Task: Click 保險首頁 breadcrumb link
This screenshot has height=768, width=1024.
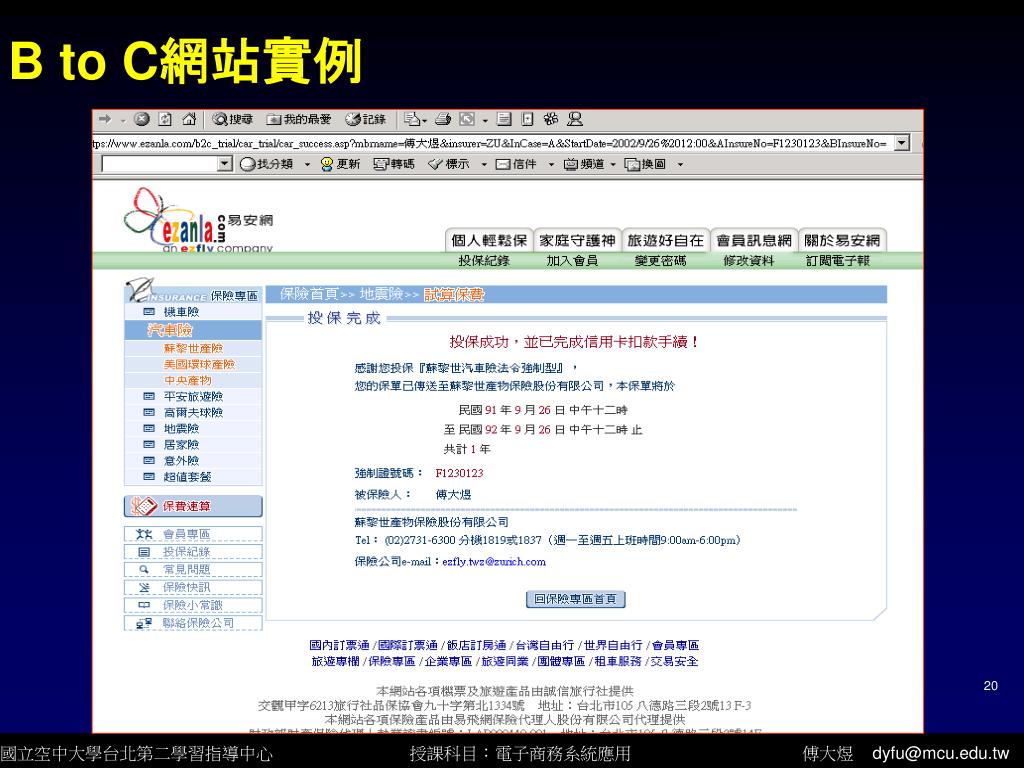Action: (310, 295)
